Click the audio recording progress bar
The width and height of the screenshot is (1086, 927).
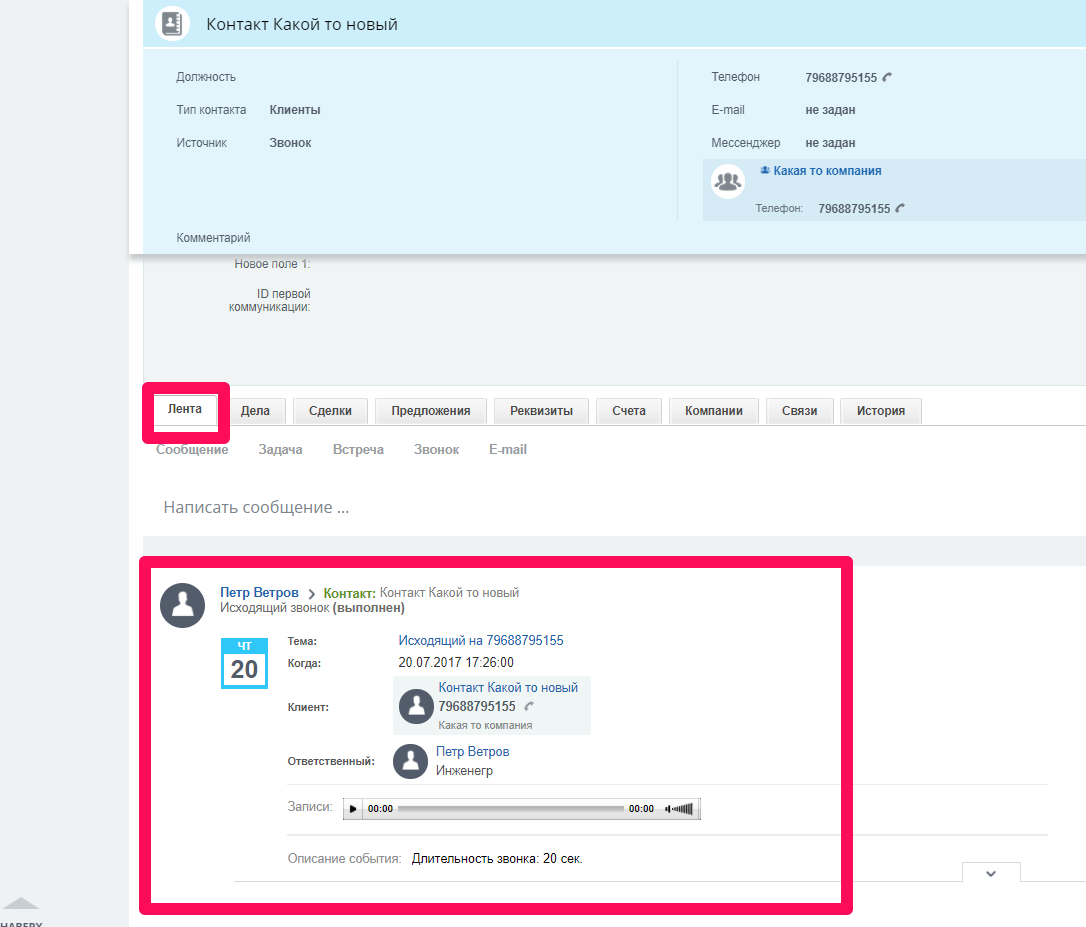tap(510, 808)
